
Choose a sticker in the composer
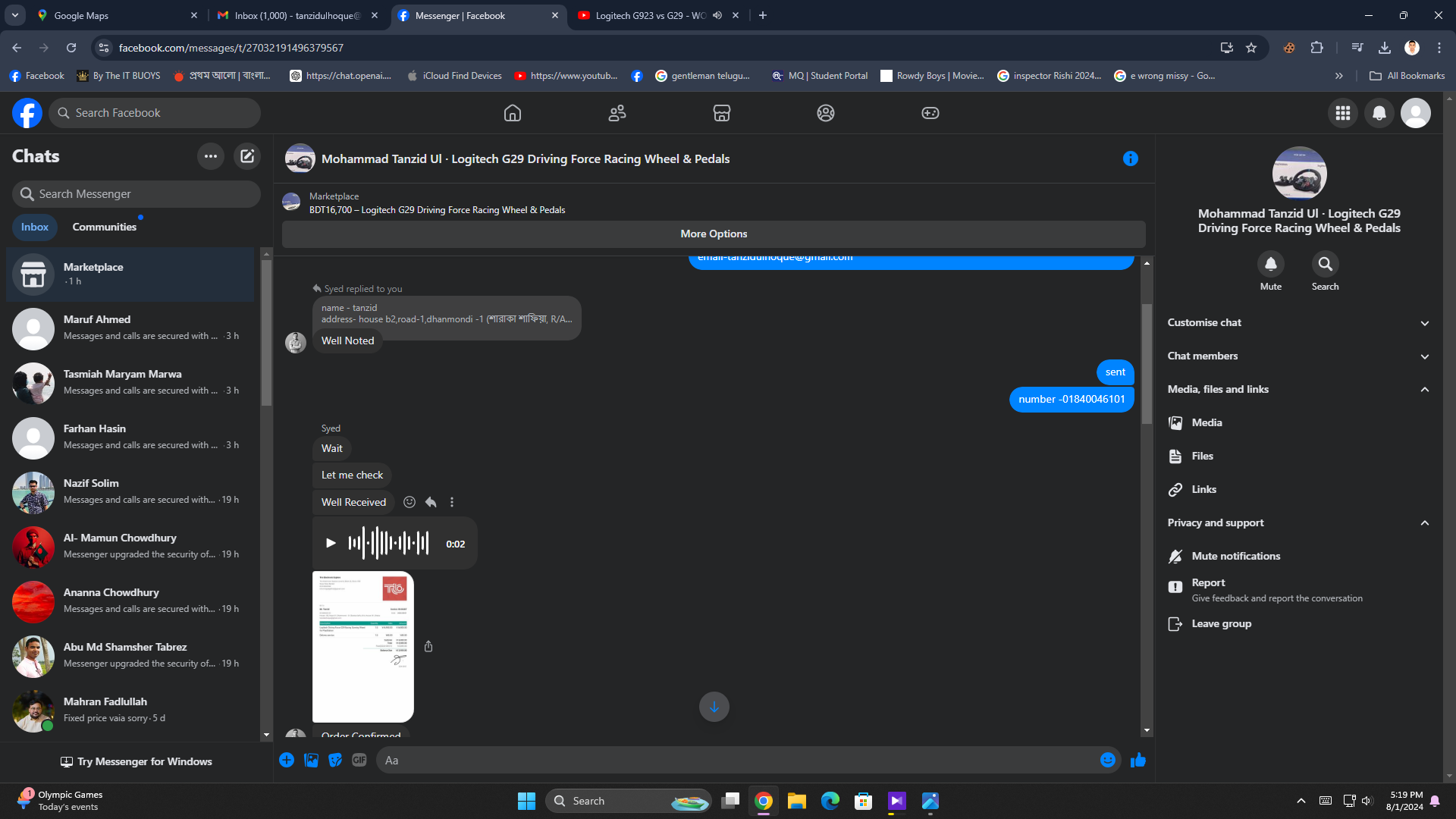[335, 760]
